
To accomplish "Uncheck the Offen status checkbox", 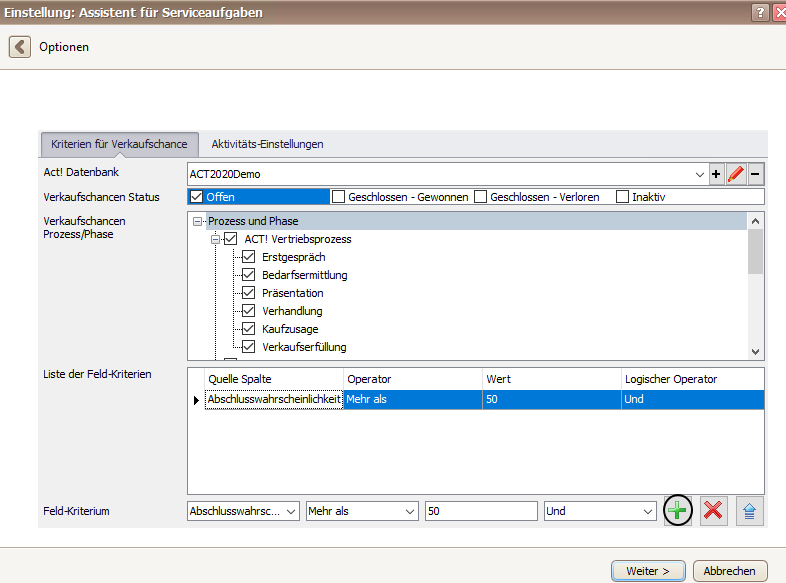I will (x=196, y=197).
